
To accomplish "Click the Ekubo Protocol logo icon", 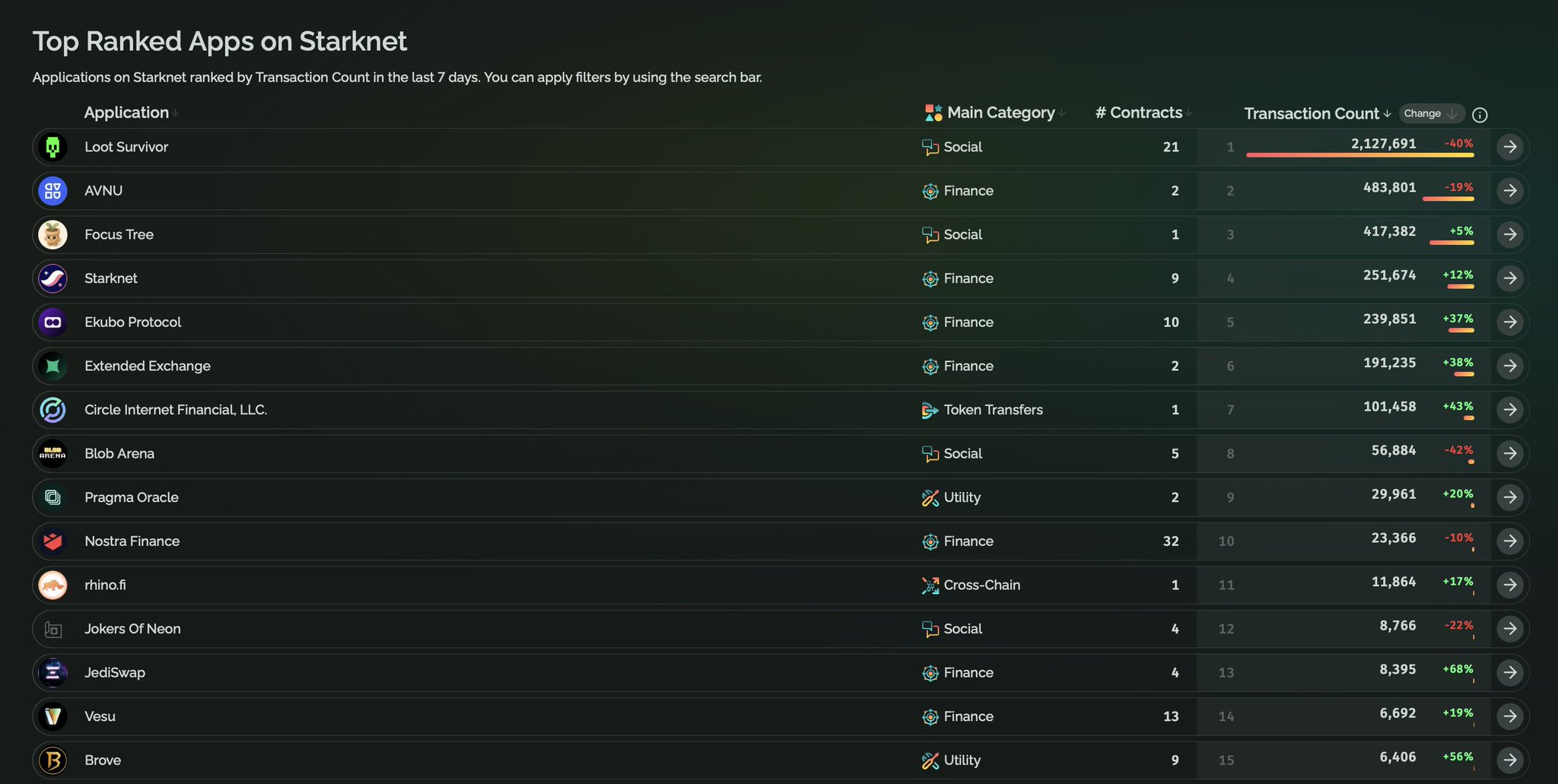I will click(52, 322).
